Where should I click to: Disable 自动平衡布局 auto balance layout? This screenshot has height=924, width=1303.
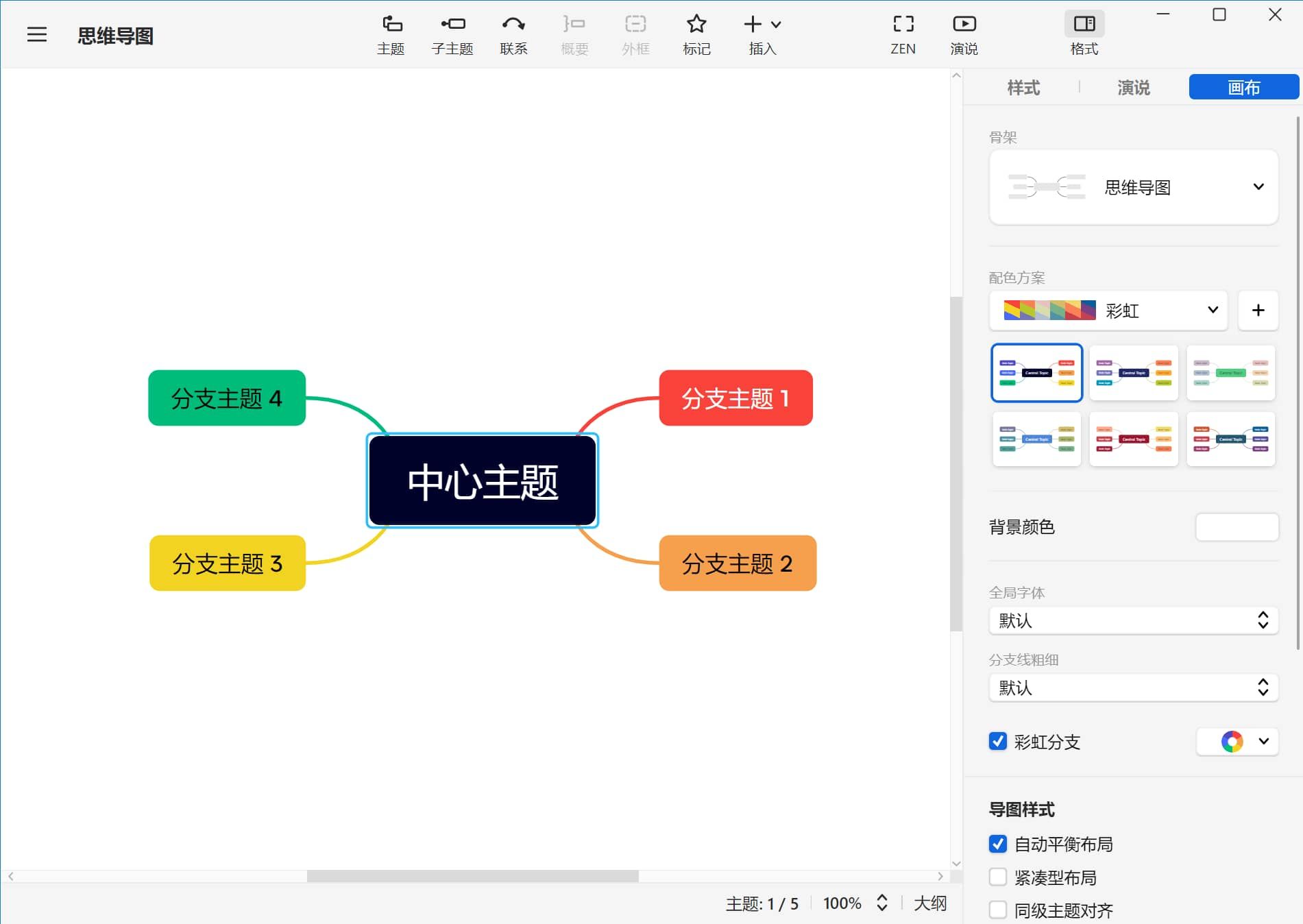pos(998,844)
